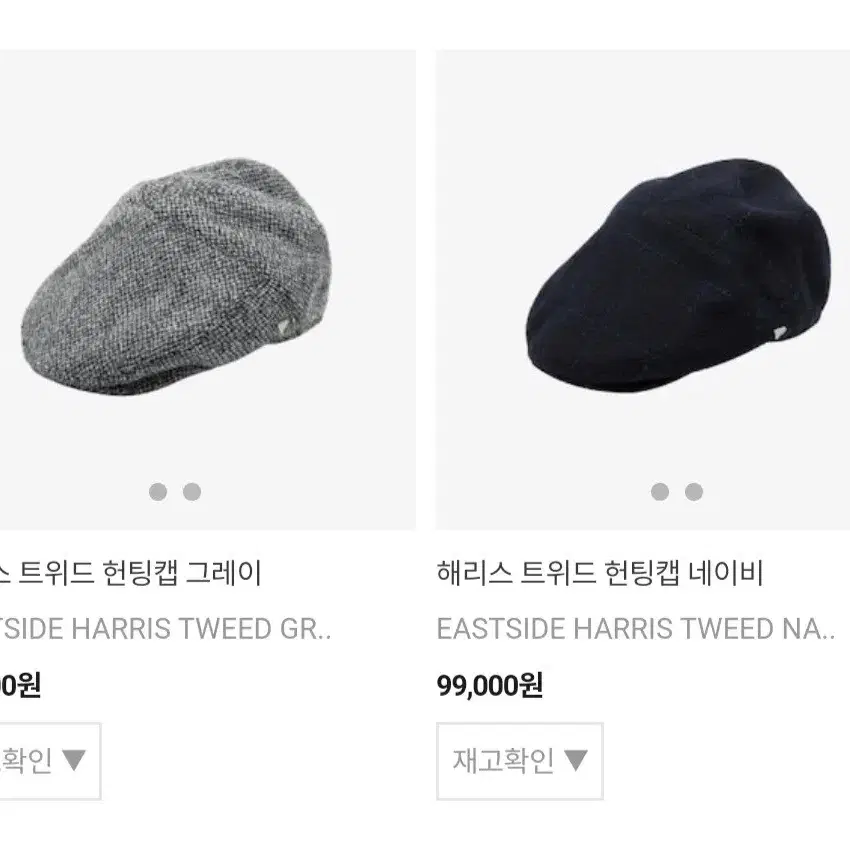Open the gray Harris Tweed hunting cap image

coord(177,276)
